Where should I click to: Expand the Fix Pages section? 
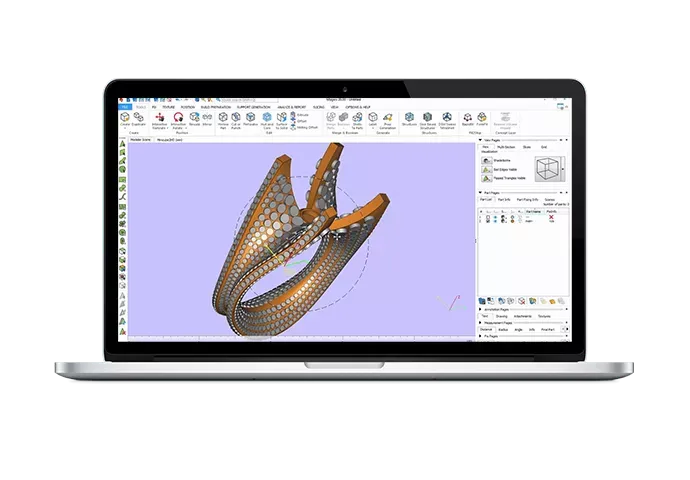click(481, 336)
